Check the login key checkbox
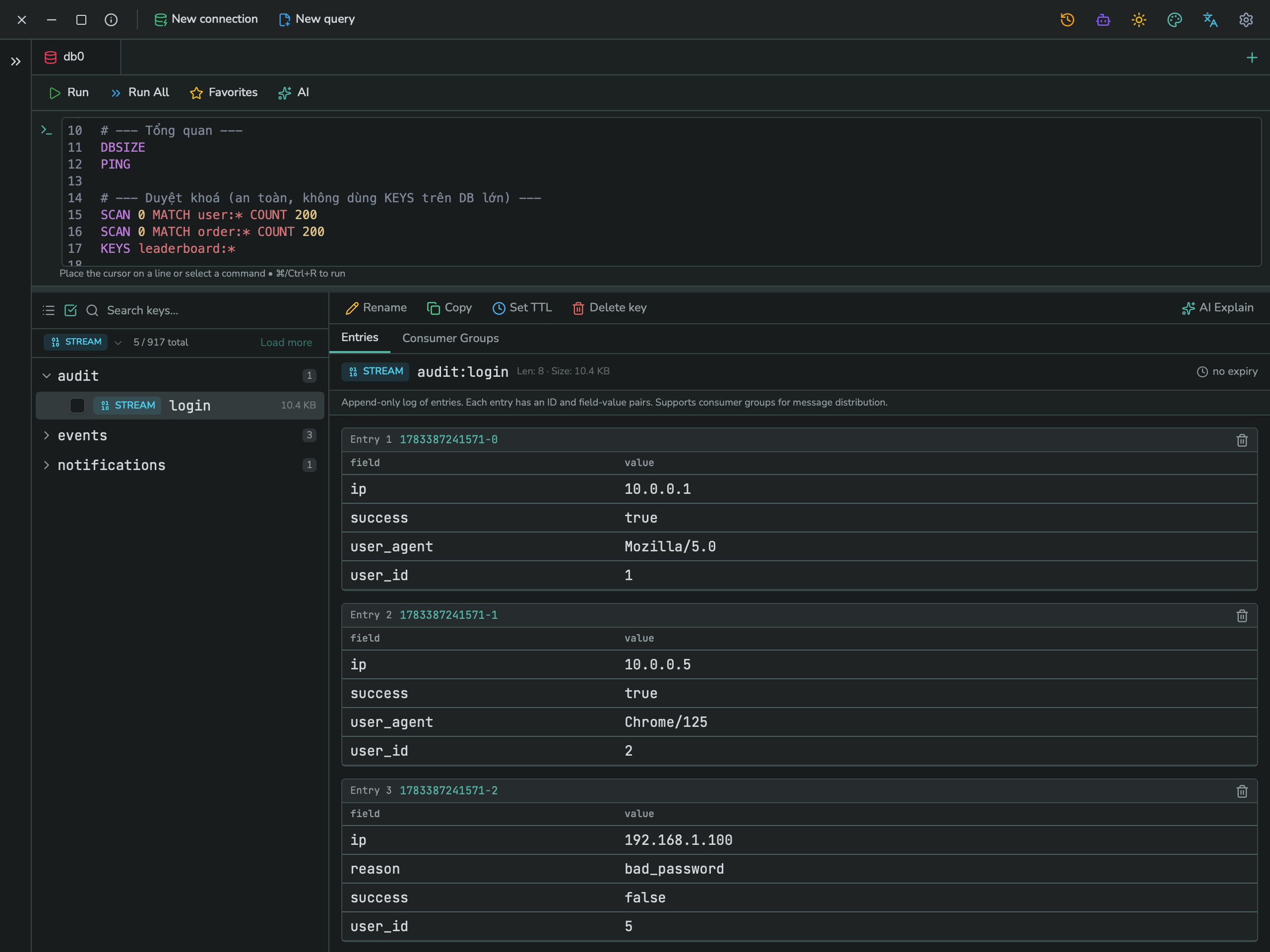Viewport: 1270px width, 952px height. (x=77, y=405)
